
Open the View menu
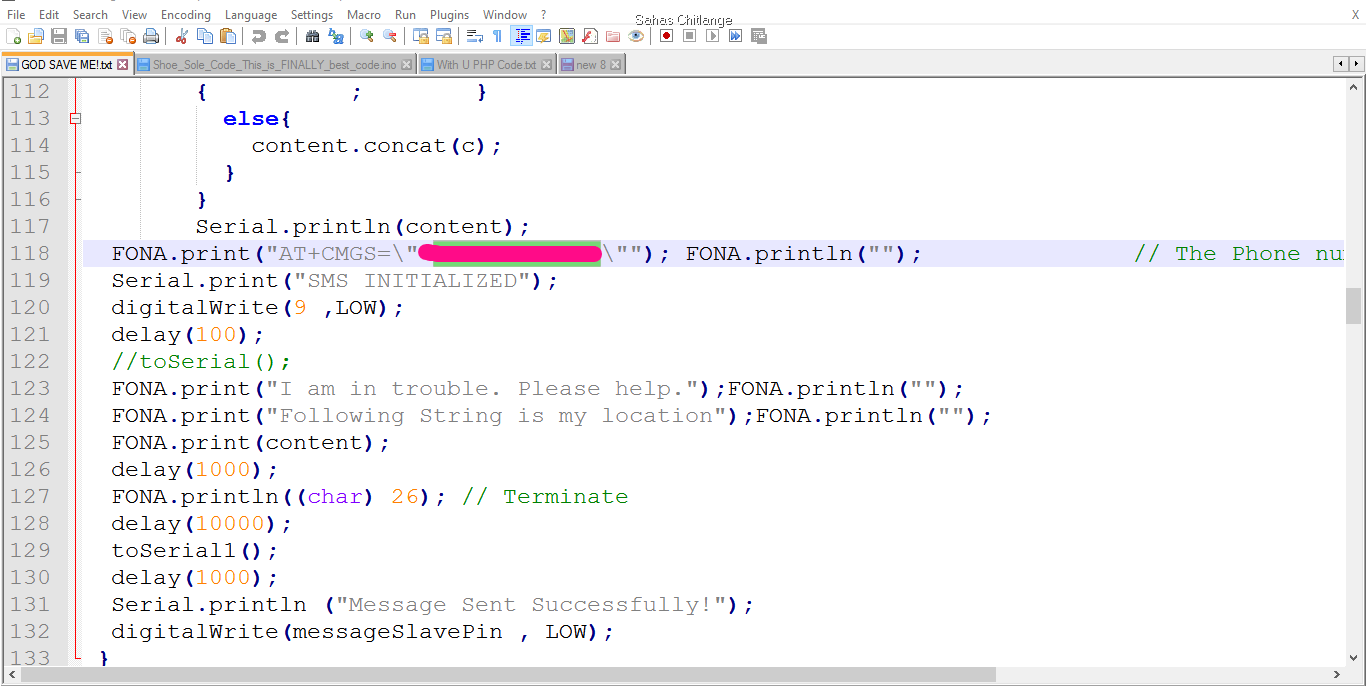134,14
